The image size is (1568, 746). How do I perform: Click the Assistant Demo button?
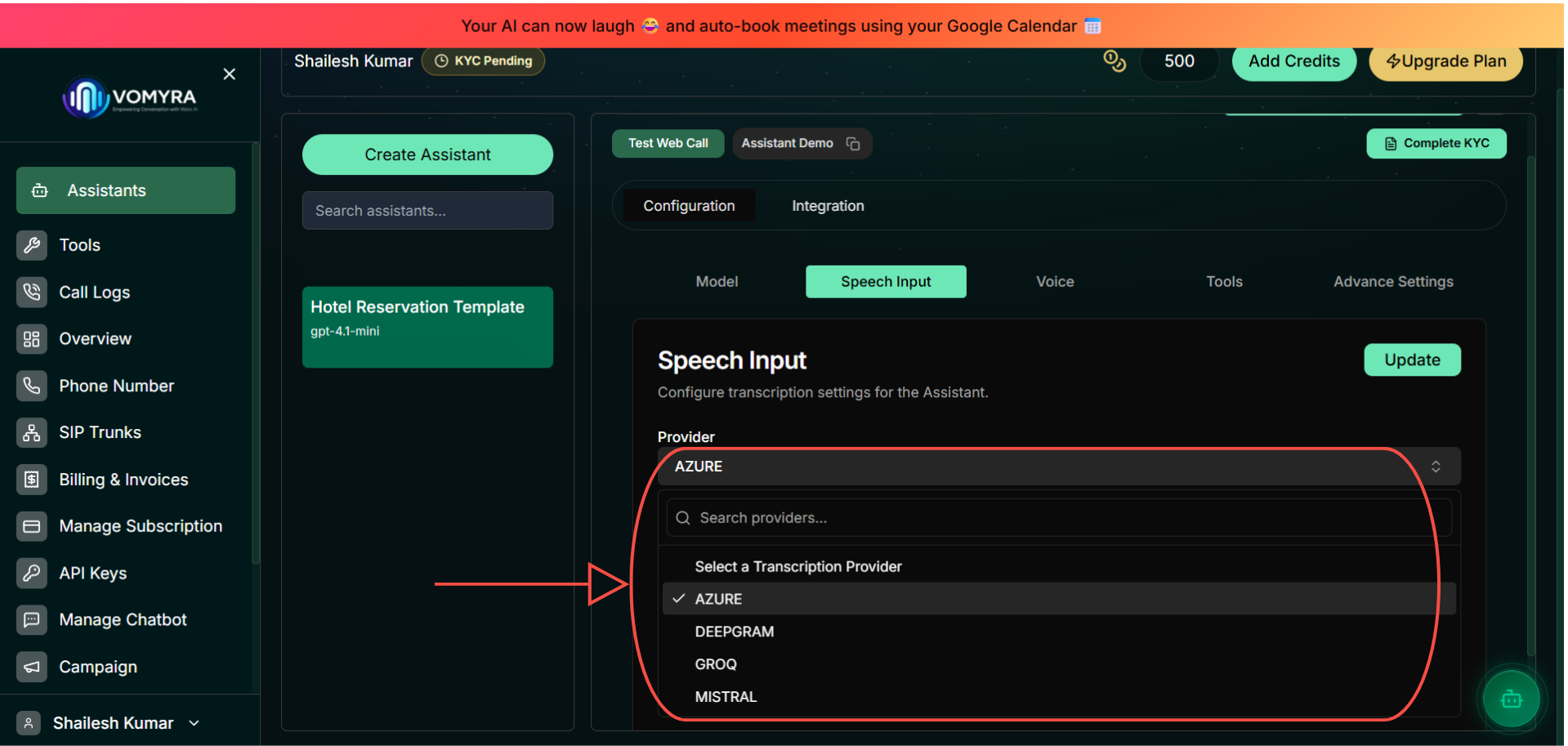pos(802,143)
